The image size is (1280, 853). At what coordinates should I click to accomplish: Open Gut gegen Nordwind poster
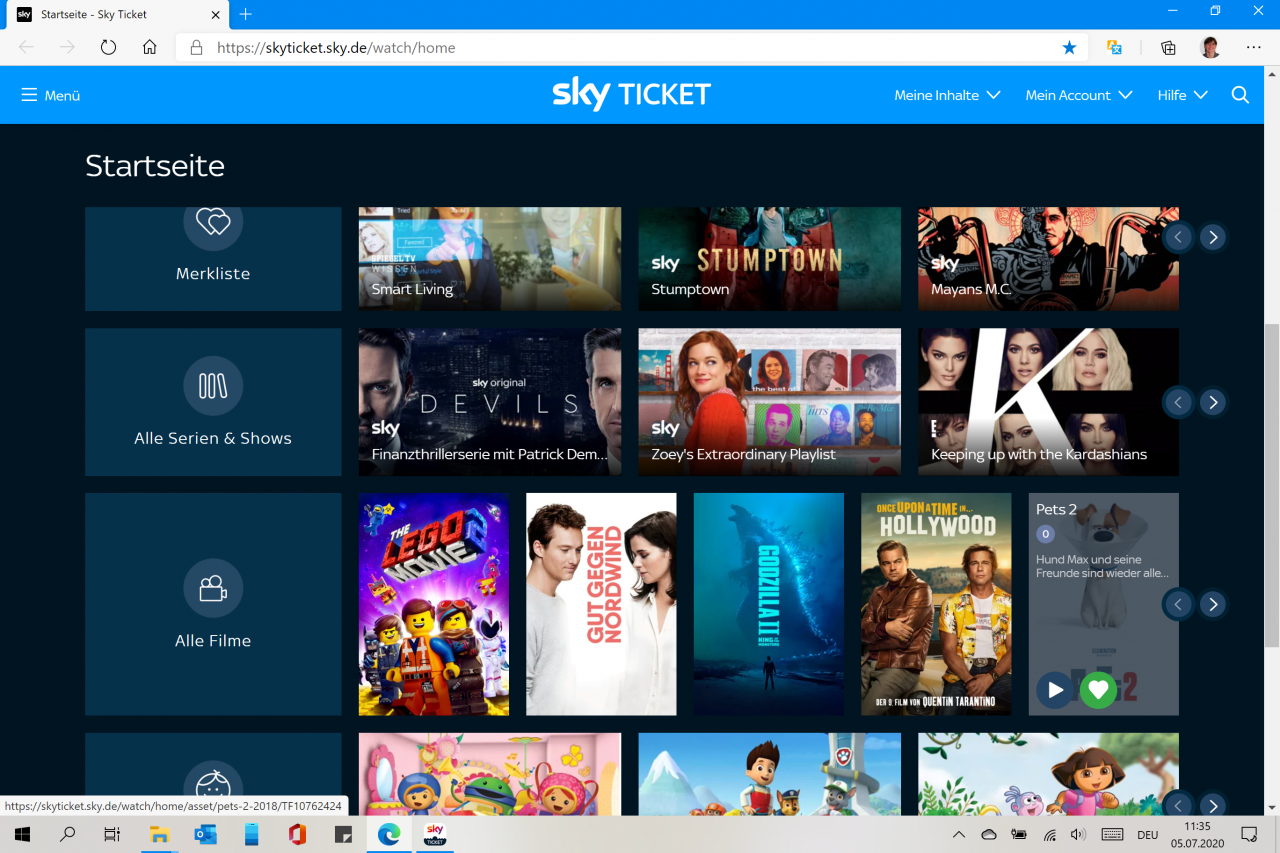[601, 604]
